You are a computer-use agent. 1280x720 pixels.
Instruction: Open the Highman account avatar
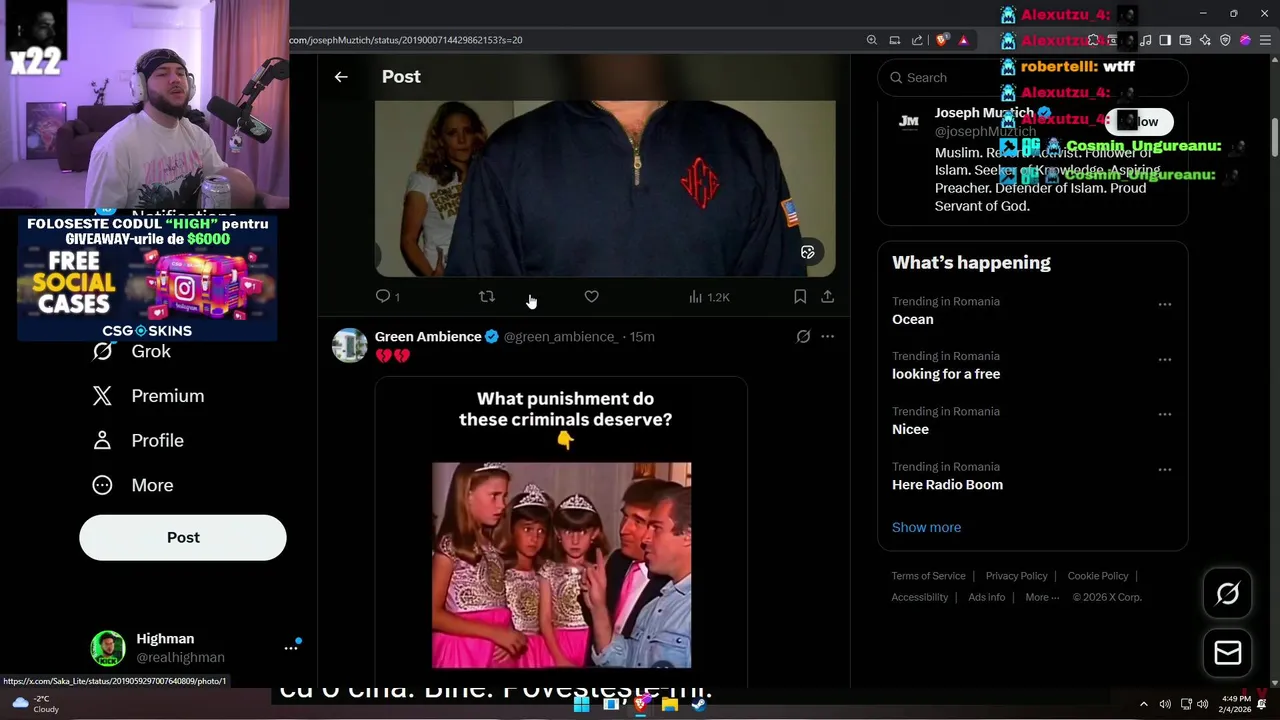pos(108,648)
